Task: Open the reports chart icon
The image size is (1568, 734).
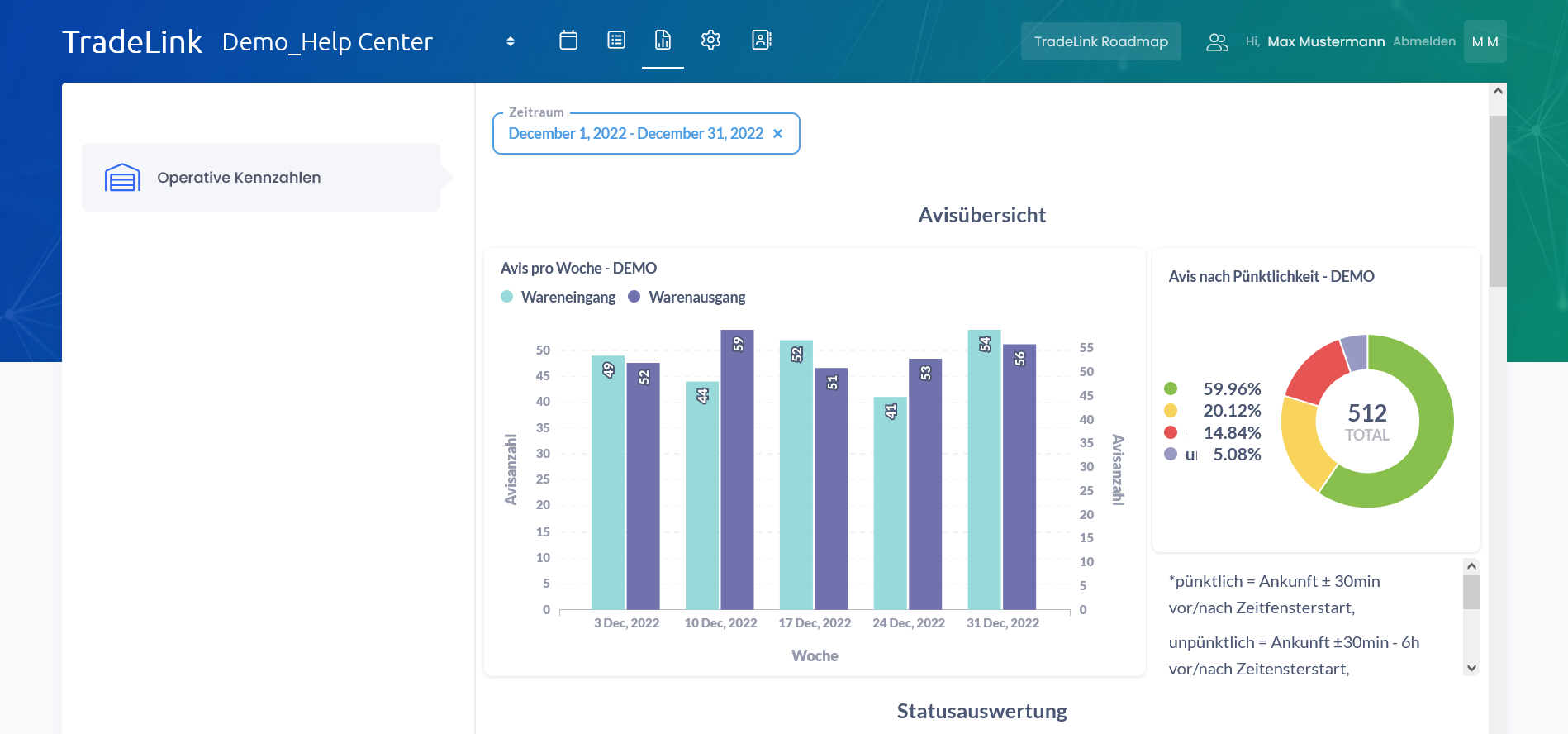Action: [663, 41]
